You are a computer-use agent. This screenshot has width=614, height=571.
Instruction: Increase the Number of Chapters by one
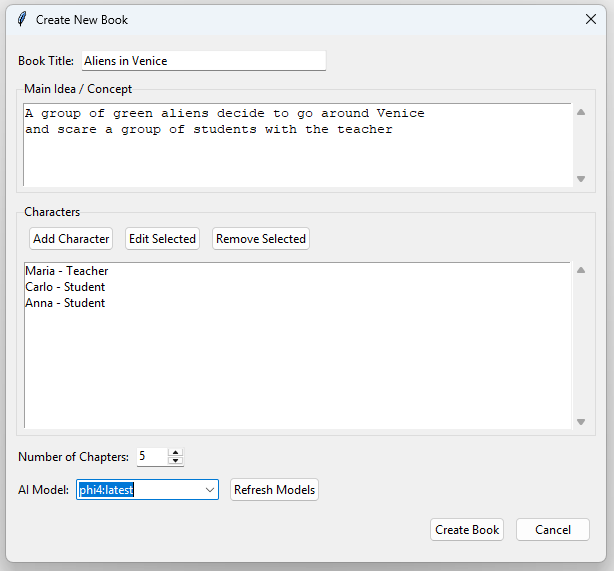tap(175, 452)
